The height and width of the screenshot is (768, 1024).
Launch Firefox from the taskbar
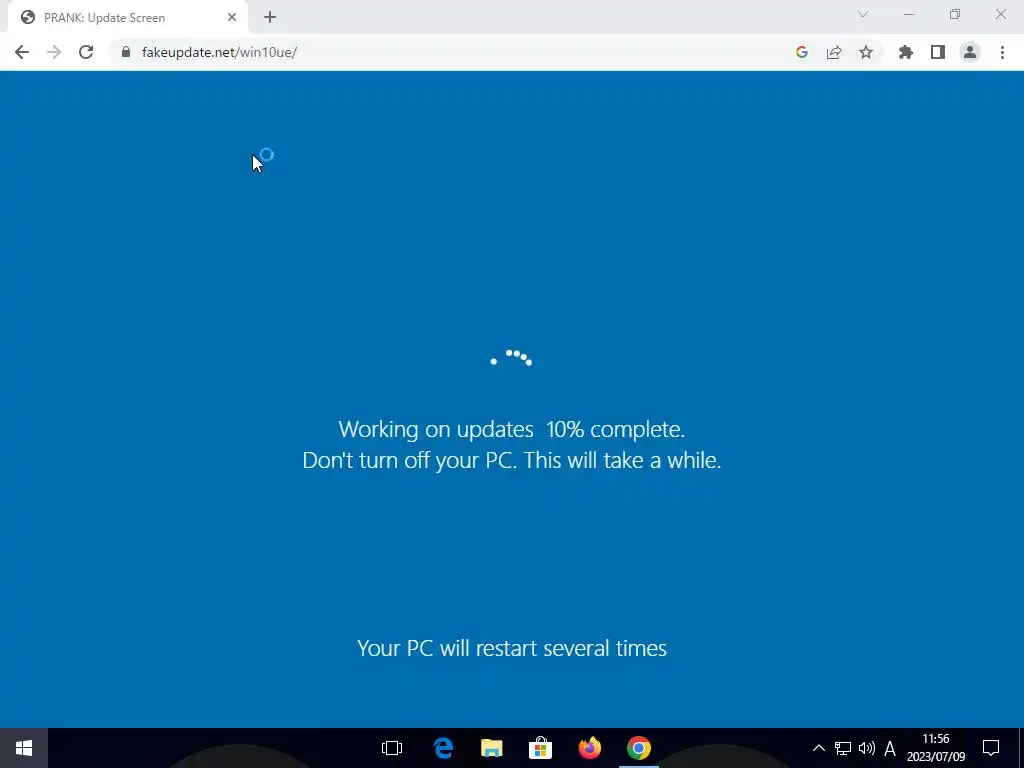[x=590, y=748]
